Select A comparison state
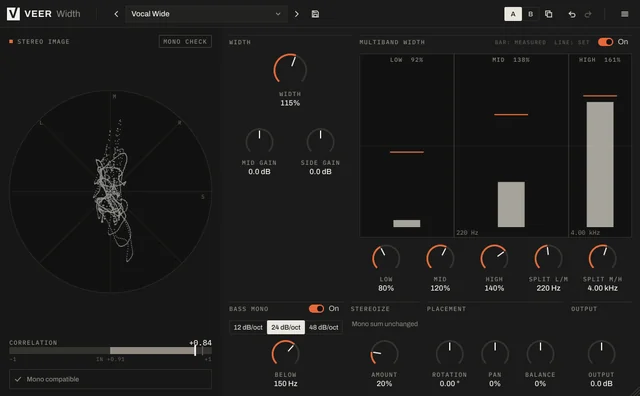640x396 pixels. click(x=513, y=14)
